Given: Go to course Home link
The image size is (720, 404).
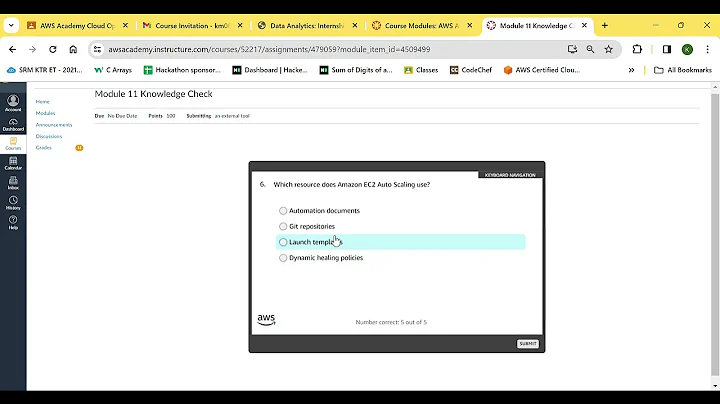Looking at the screenshot, I should (x=42, y=101).
